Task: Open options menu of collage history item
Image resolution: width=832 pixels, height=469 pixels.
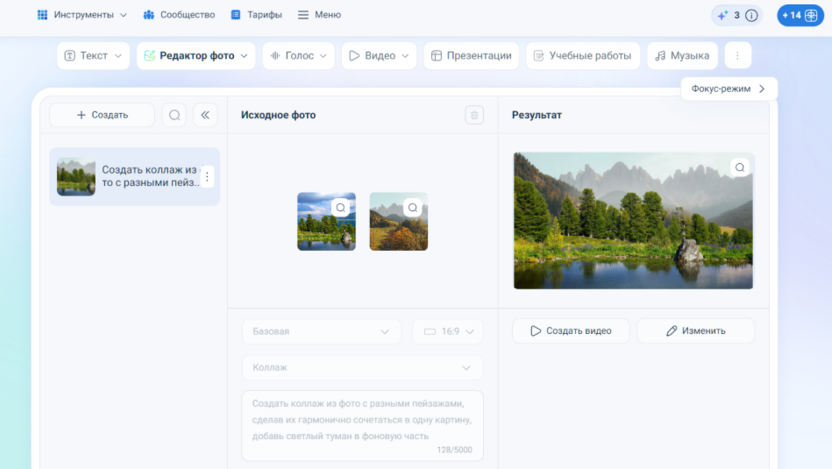Action: (x=207, y=176)
